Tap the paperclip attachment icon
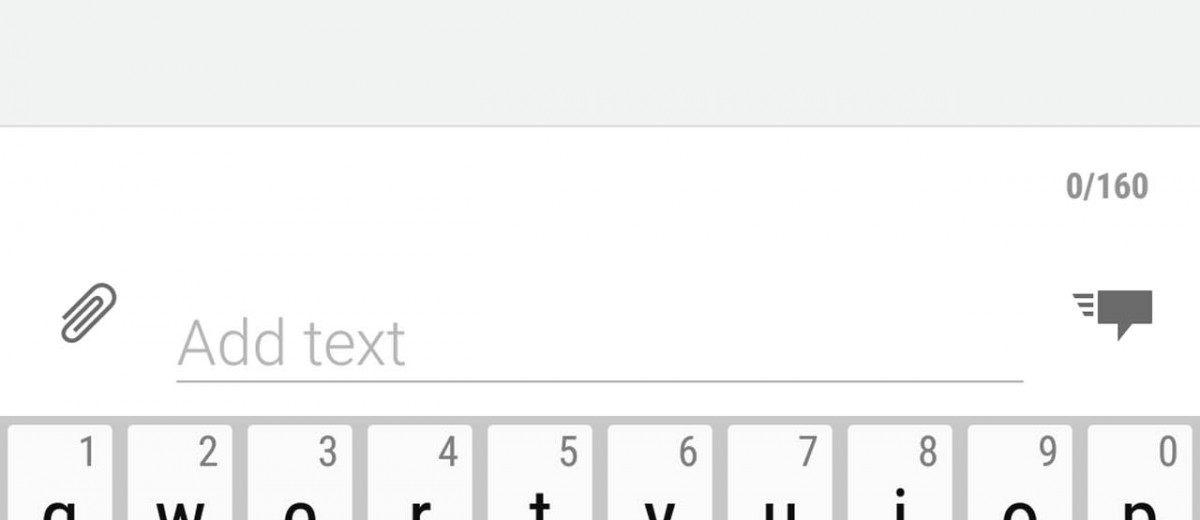This screenshot has height=520, width=1200. click(88, 313)
